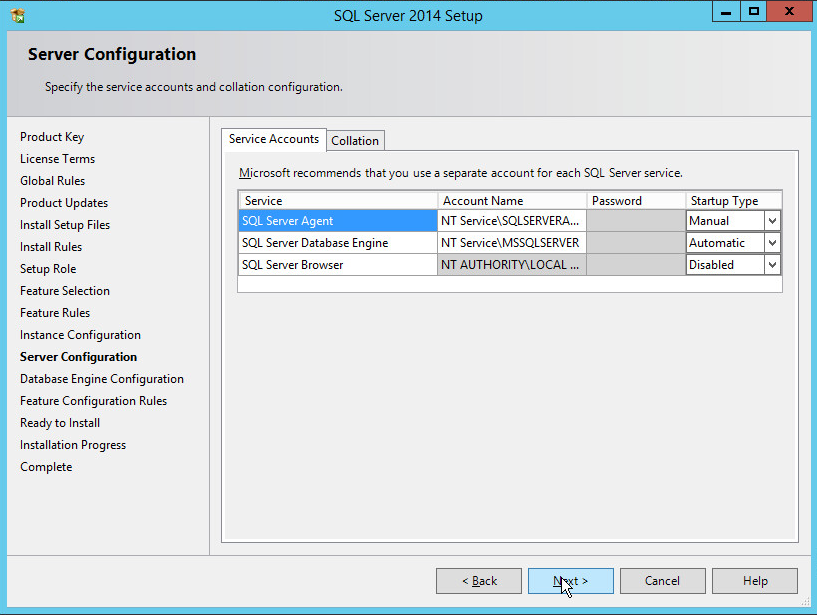Click password field for SQL Server Agent
This screenshot has height=615, width=817.
point(635,221)
